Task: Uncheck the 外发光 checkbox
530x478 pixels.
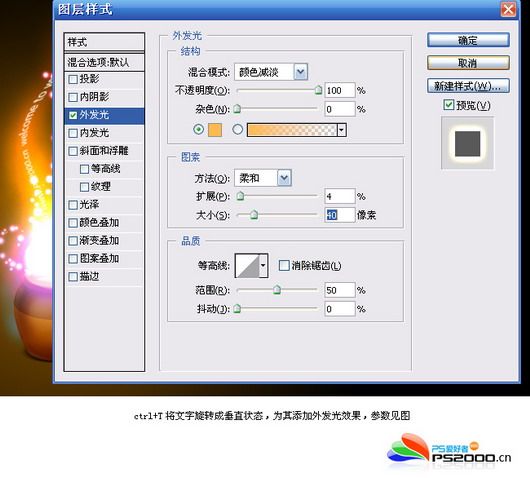Action: point(73,115)
